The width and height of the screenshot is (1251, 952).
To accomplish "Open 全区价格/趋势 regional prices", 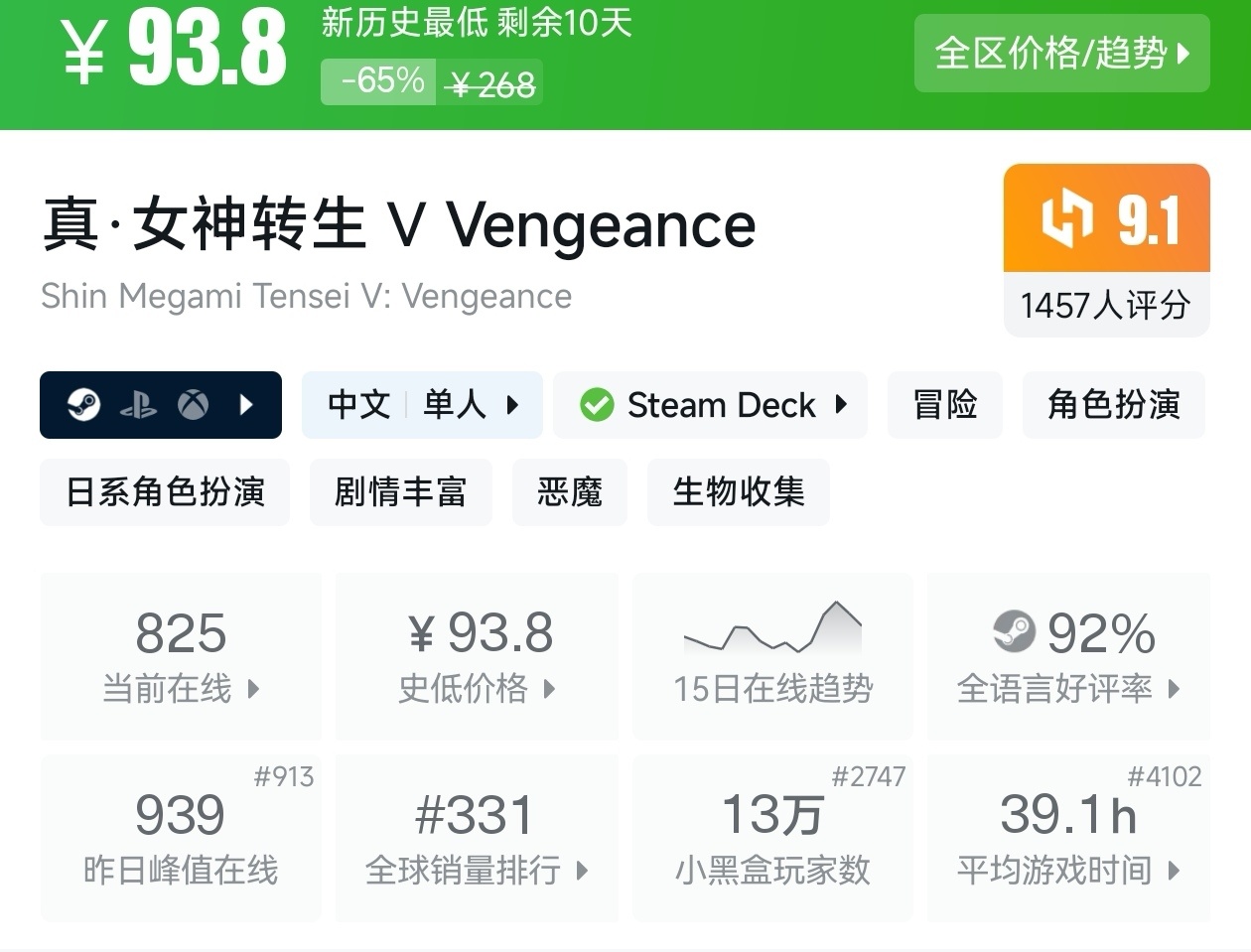I will point(1061,54).
